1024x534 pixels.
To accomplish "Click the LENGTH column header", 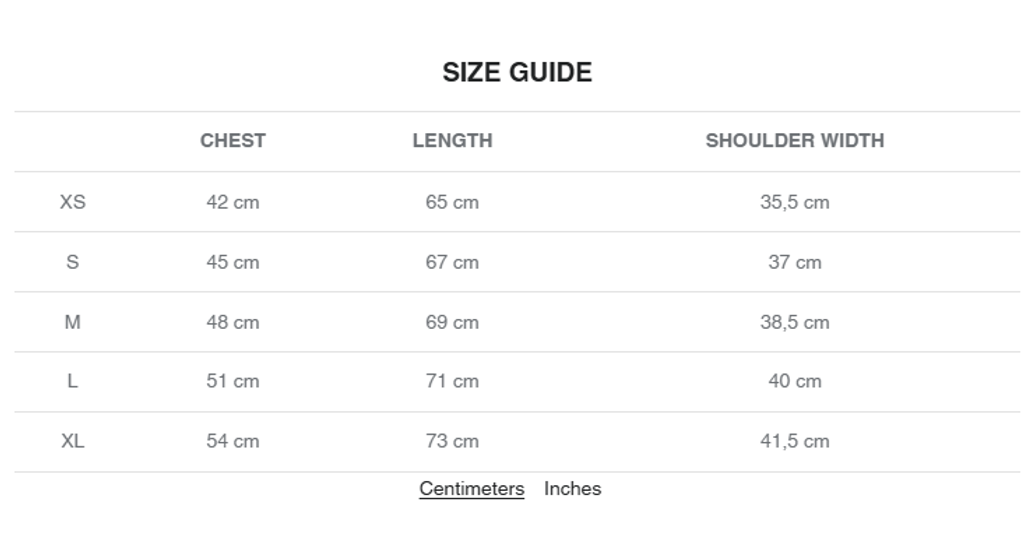I will click(452, 141).
